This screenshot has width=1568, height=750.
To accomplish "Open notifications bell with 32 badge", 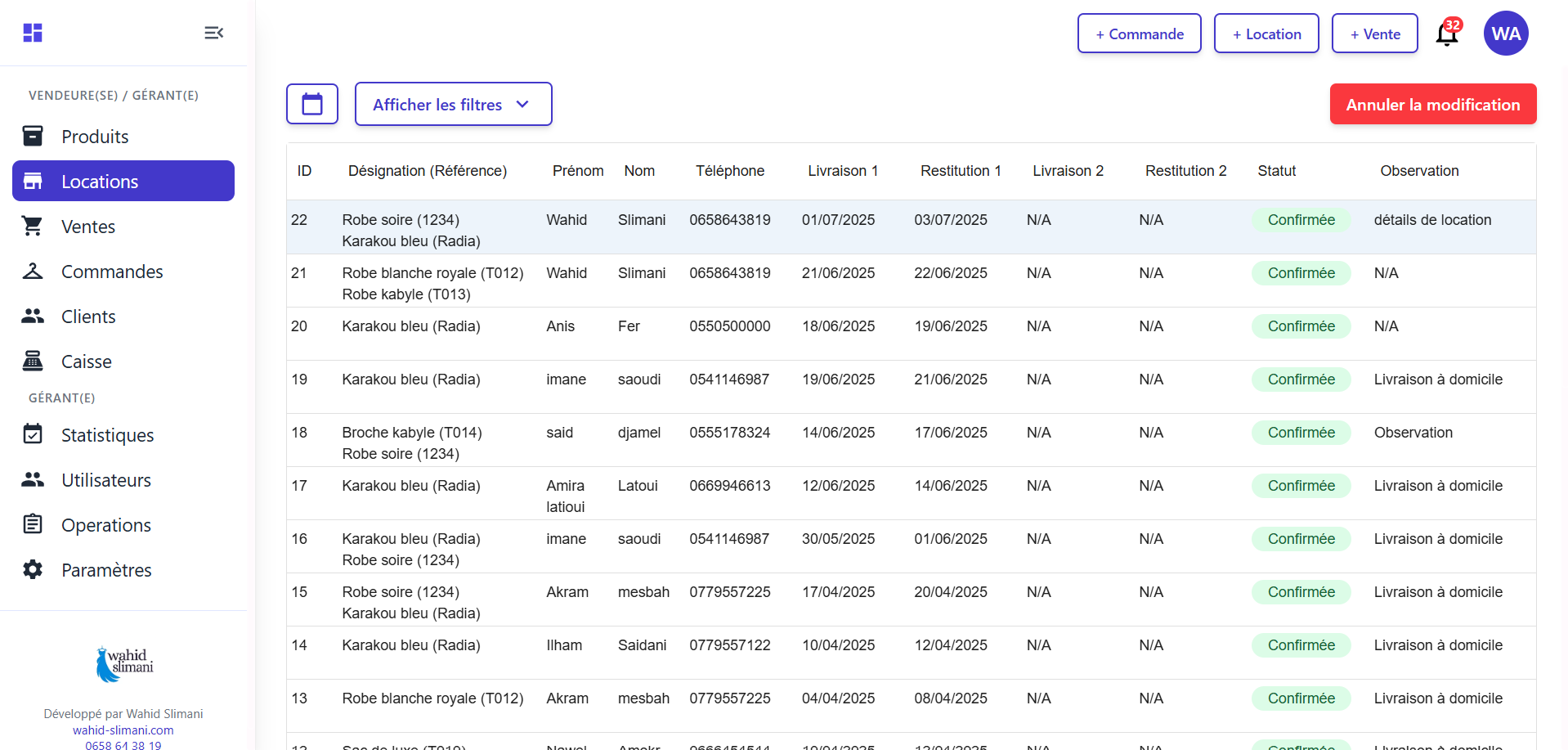I will pos(1448,34).
